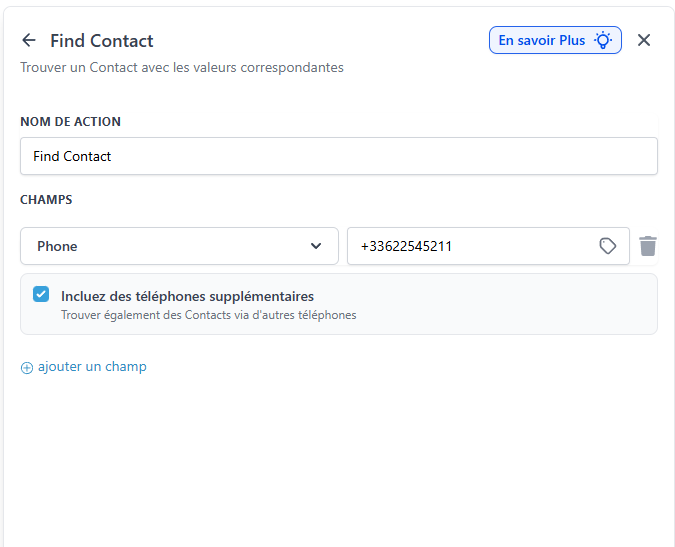Click subtitle Trouver un Contact avec les valeurs

[x=182, y=68]
